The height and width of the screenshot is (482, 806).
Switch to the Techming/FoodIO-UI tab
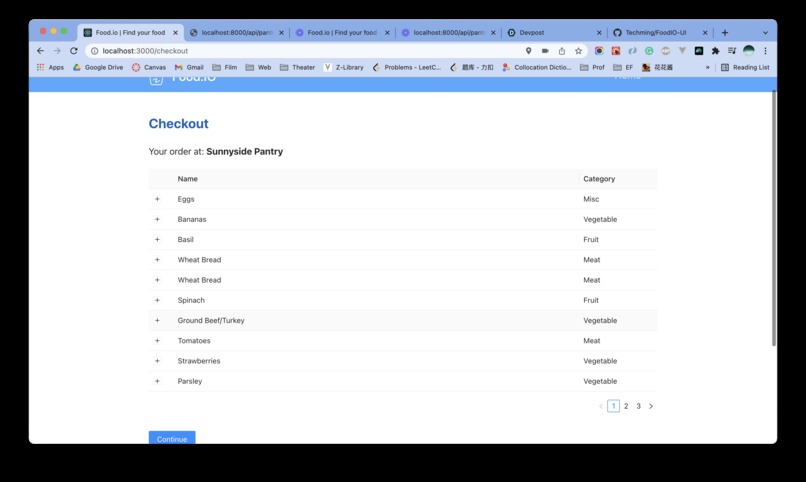tap(660, 32)
